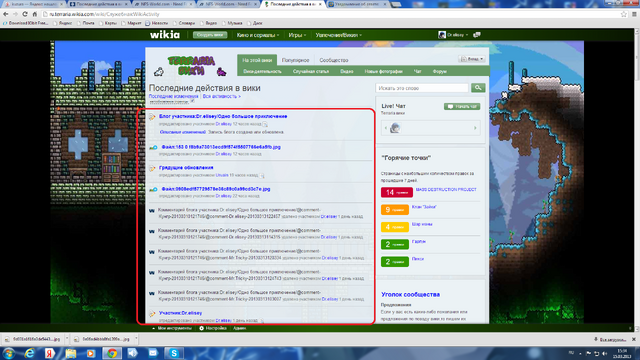The image size is (640, 360).
Task: Open the Terraria Wiki logo image
Action: pos(191,66)
